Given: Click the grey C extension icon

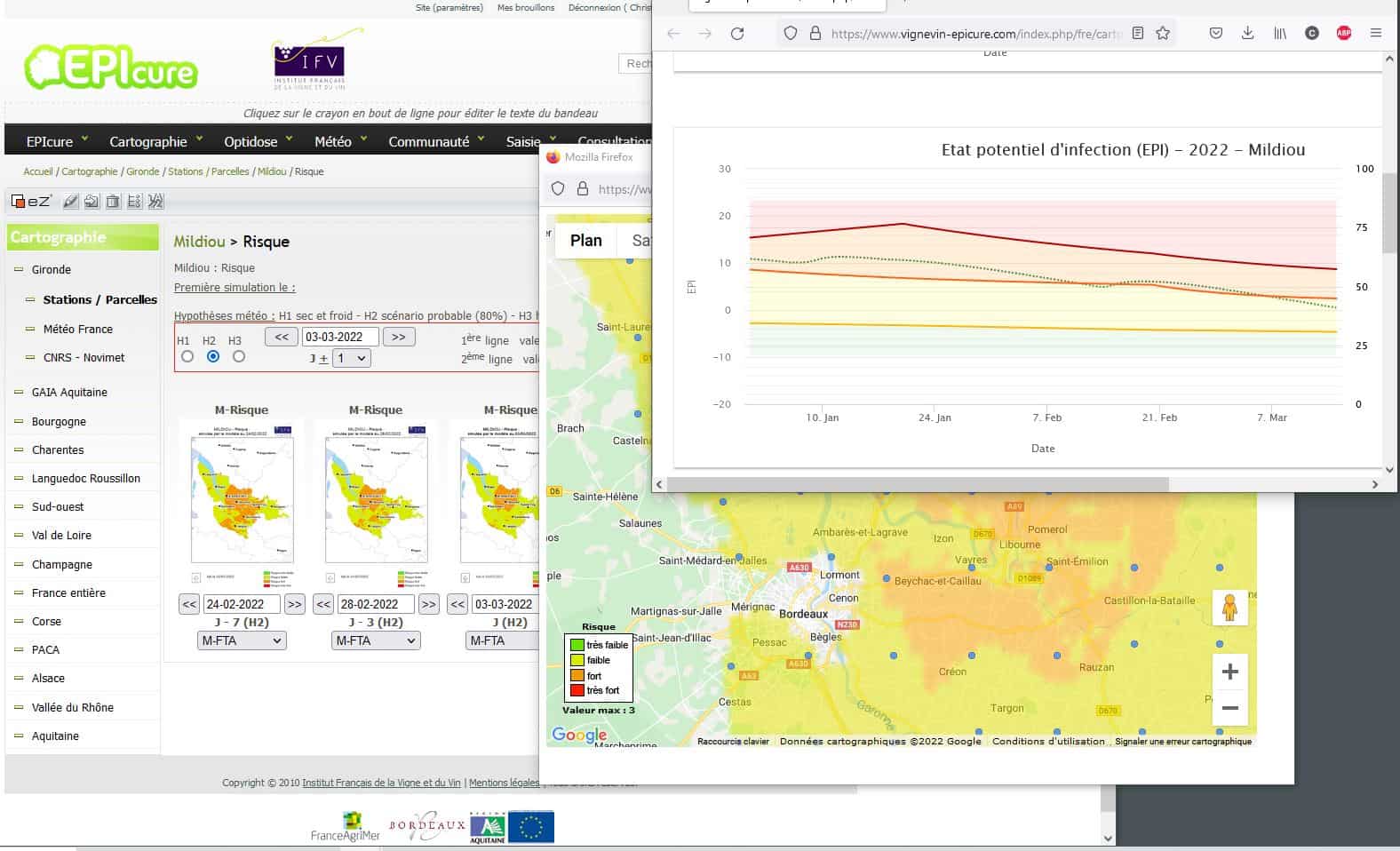Looking at the screenshot, I should click(1312, 34).
